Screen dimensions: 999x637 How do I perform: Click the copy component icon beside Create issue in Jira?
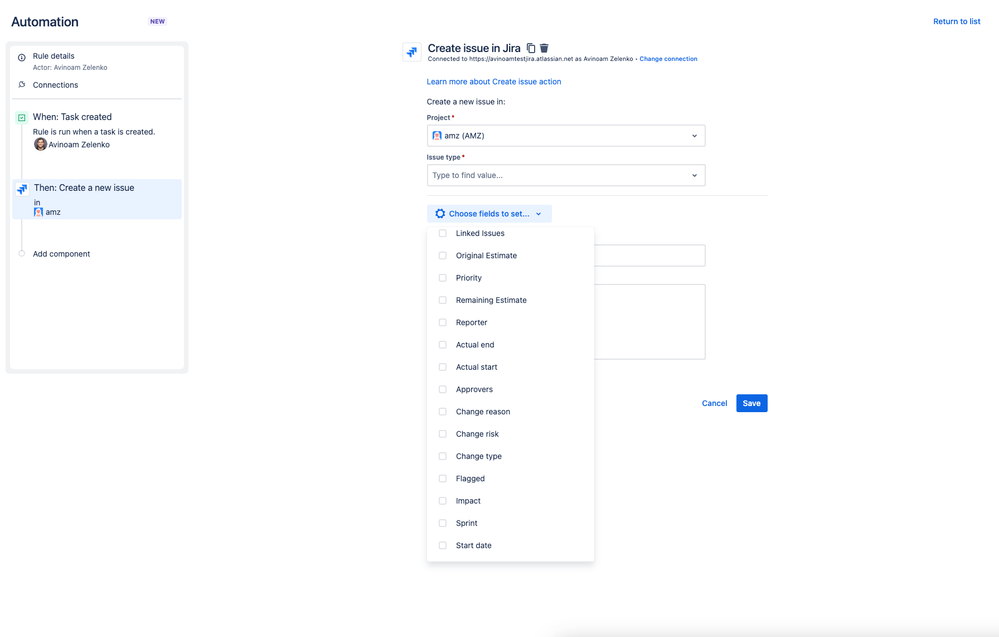click(531, 48)
